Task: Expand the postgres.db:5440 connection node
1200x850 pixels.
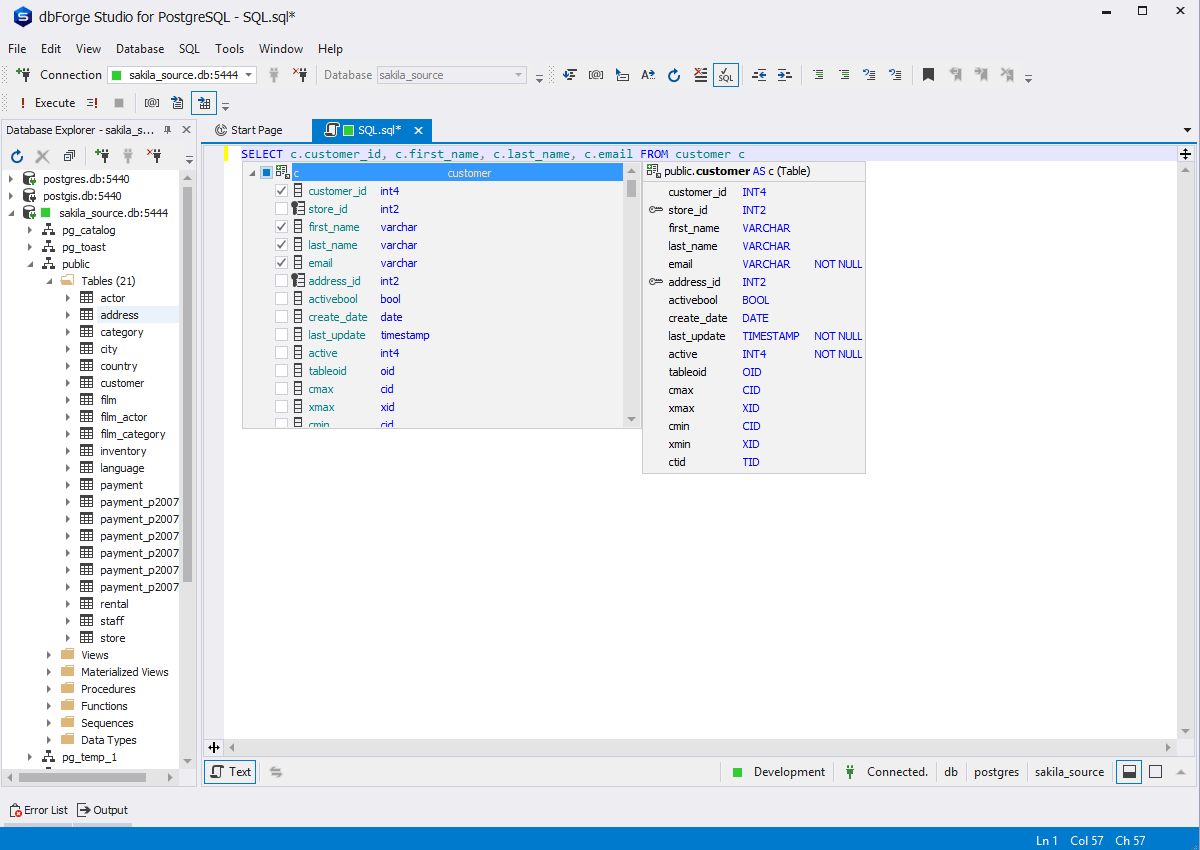Action: pyautogui.click(x=11, y=179)
